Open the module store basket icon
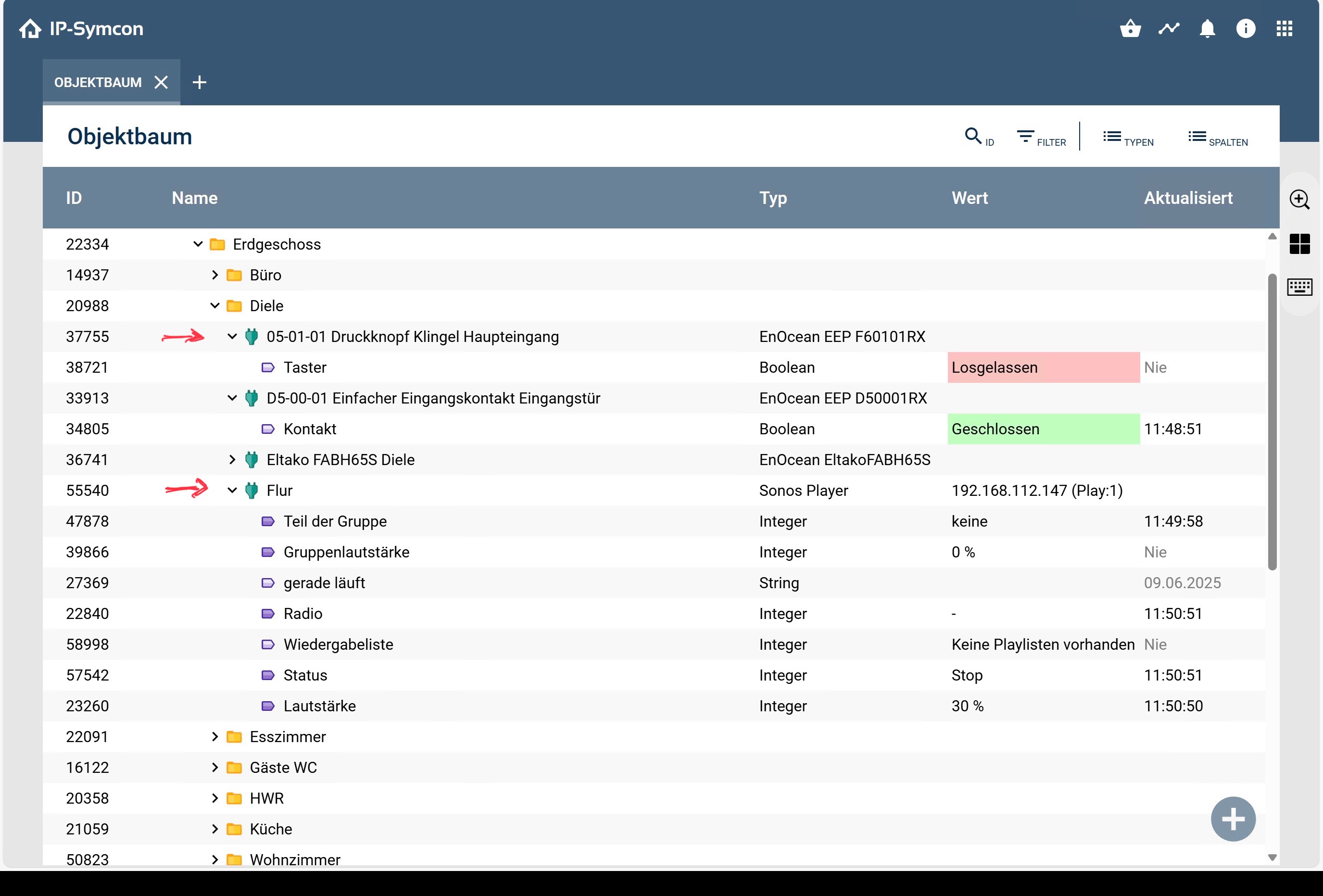The width and height of the screenshot is (1323, 896). tap(1130, 28)
